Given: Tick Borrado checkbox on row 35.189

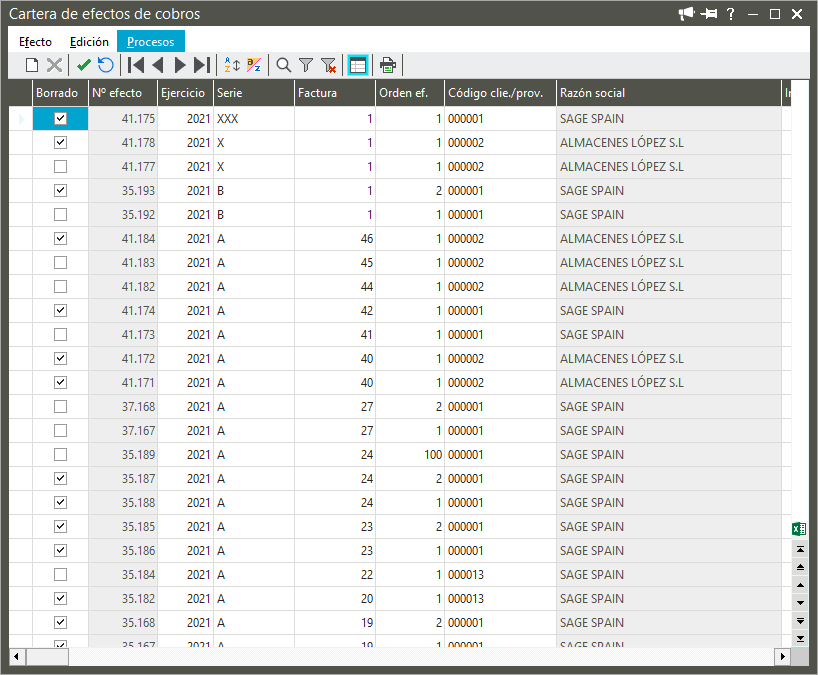Looking at the screenshot, I should (61, 455).
